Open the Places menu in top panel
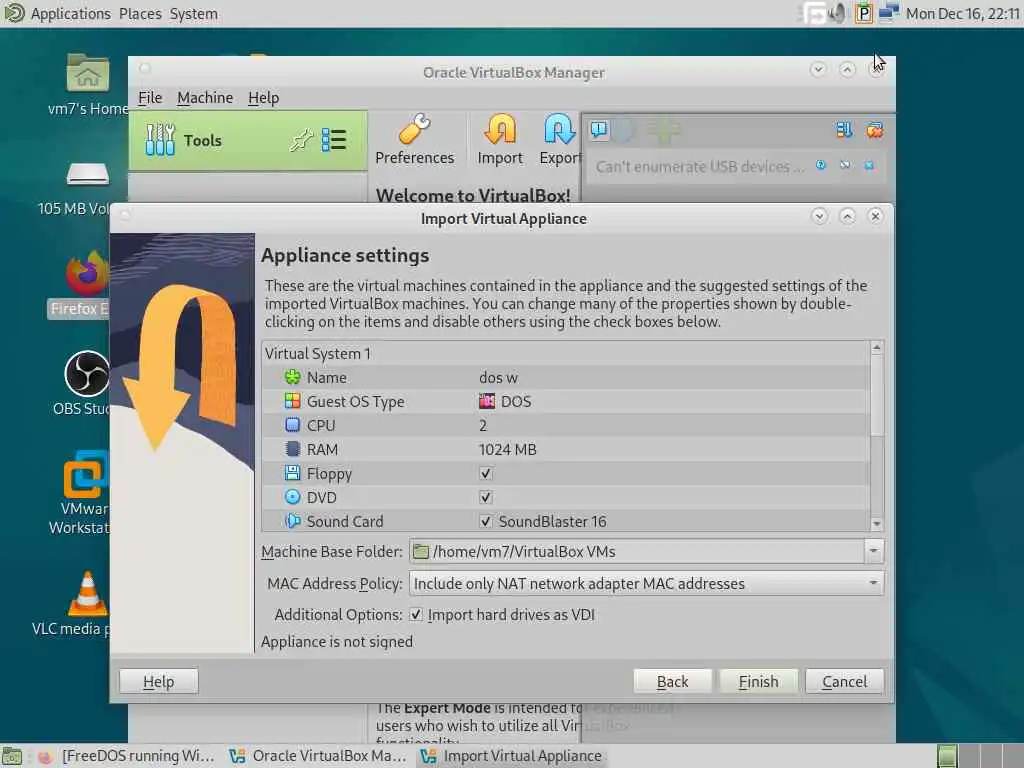Image resolution: width=1024 pixels, height=768 pixels. coord(140,14)
